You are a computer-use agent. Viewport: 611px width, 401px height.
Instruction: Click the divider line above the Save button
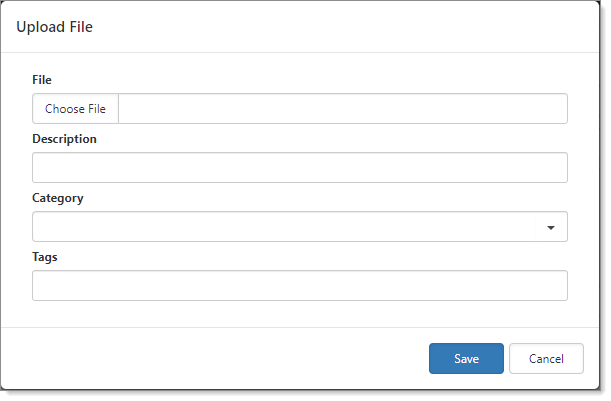300,326
